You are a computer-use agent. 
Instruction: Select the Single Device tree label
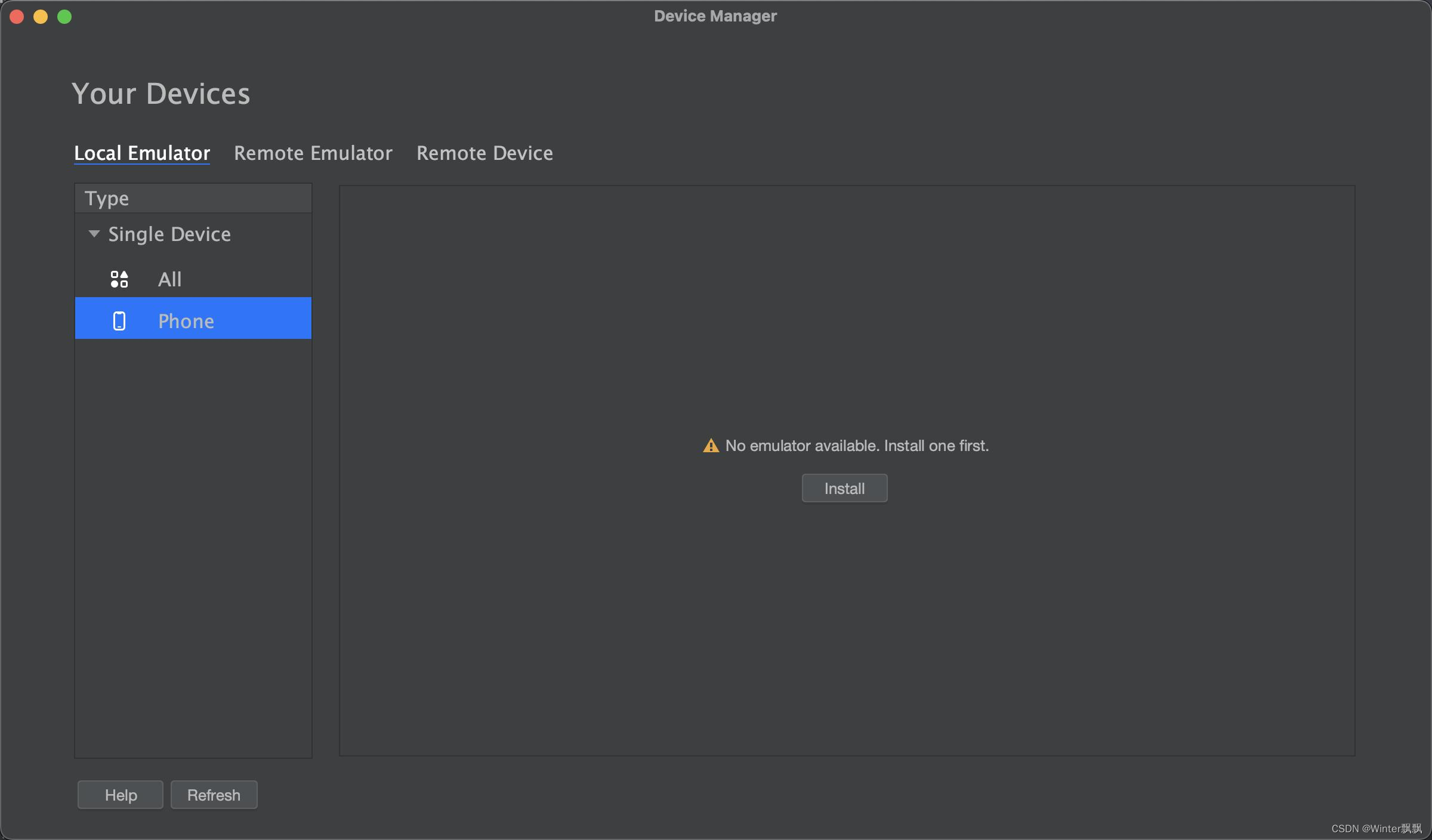(169, 234)
